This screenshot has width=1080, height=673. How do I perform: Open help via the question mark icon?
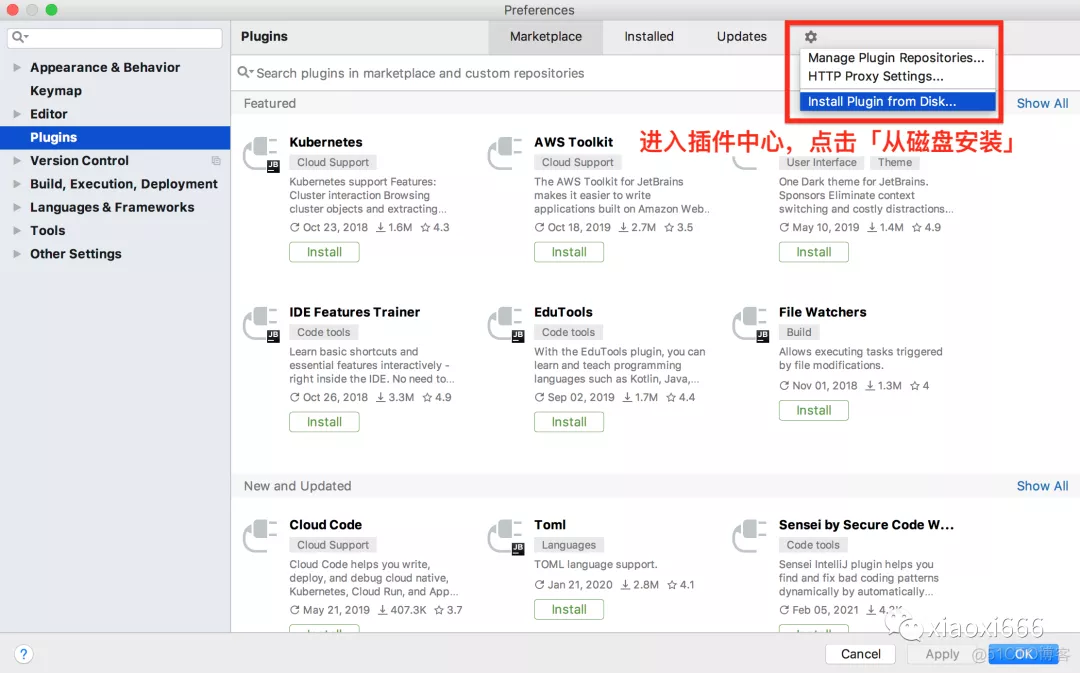tap(23, 654)
